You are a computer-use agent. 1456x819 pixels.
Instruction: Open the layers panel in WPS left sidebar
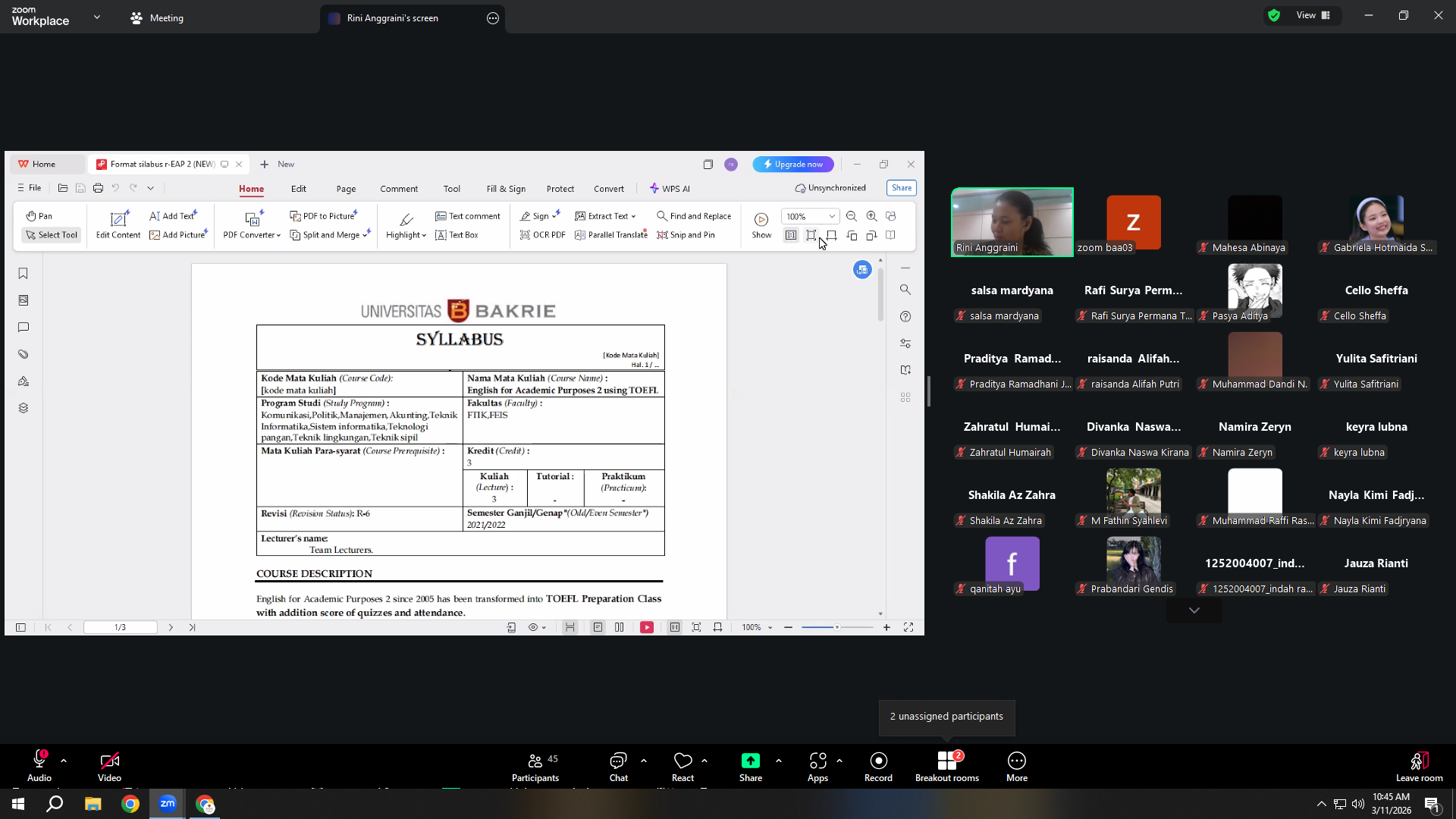pos(24,408)
